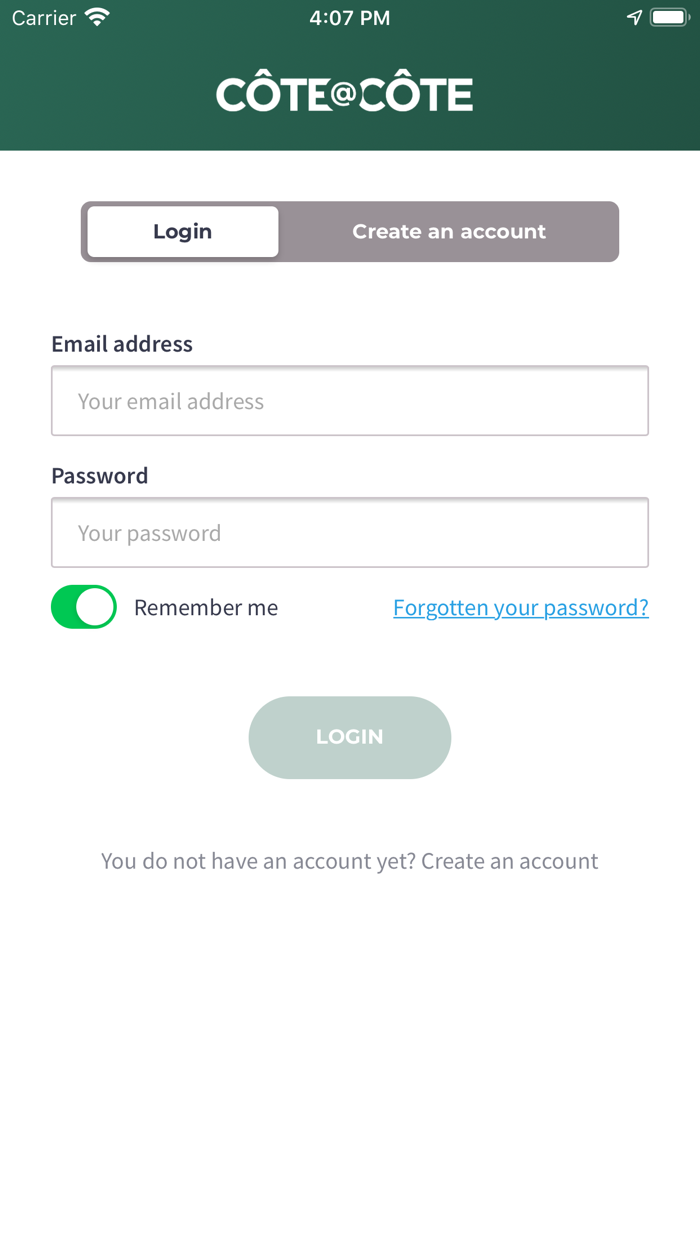Tap the Carrier label in status bar
The image size is (700, 1244).
coord(43,18)
